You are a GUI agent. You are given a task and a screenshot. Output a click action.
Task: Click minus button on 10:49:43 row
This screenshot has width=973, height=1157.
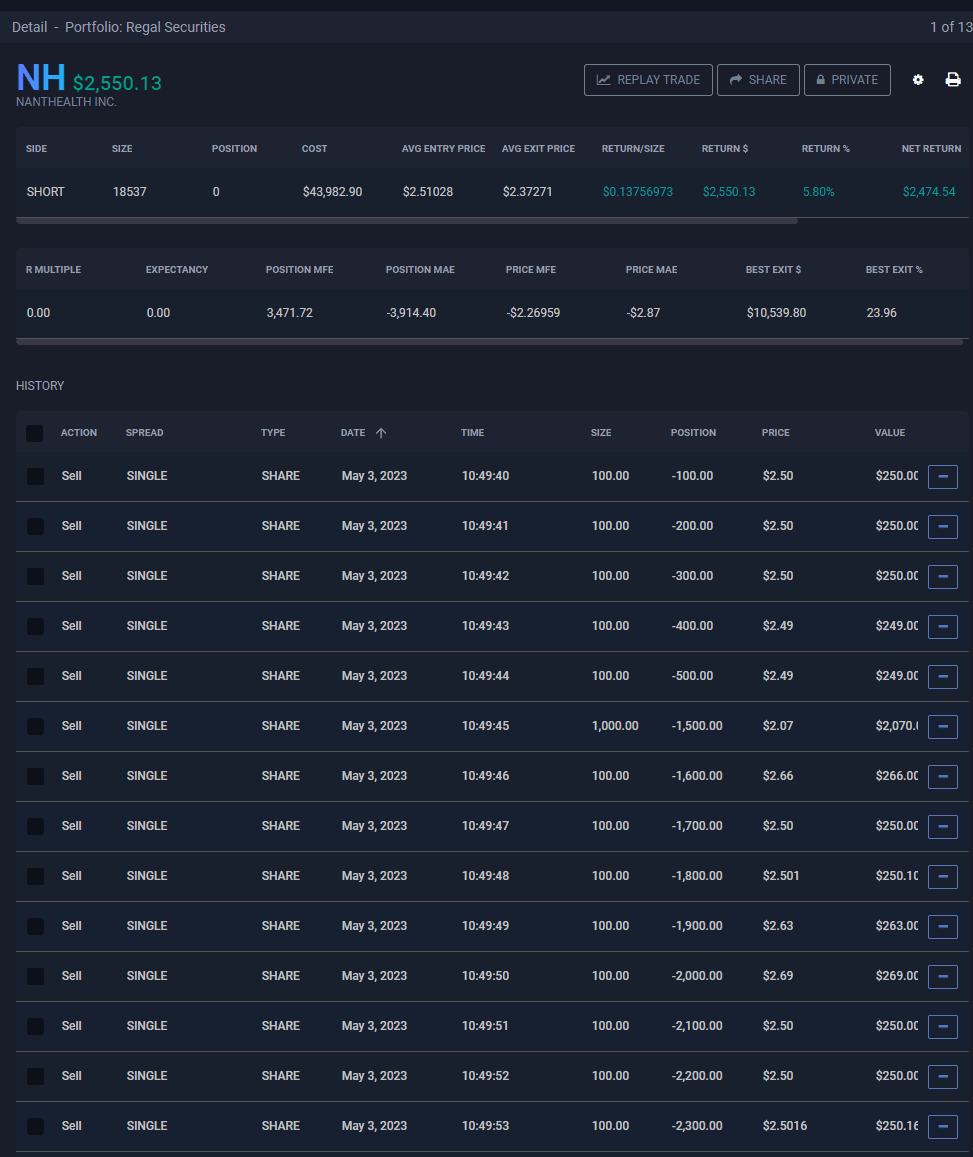tap(943, 626)
